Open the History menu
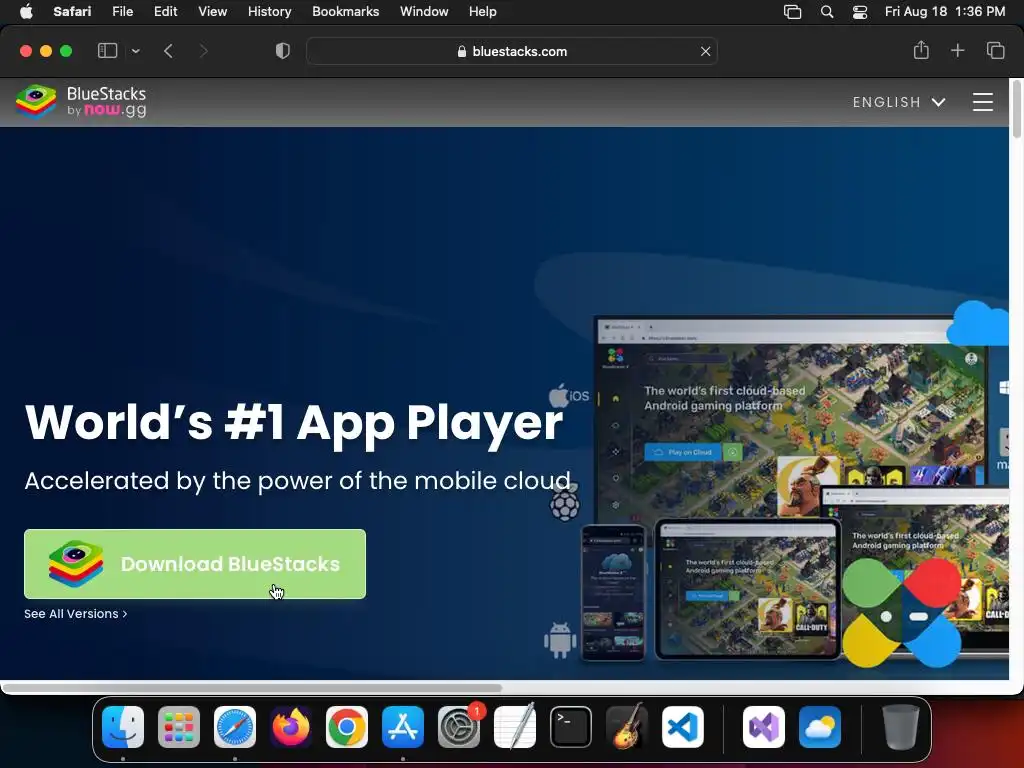Viewport: 1024px width, 768px height. pos(269,12)
